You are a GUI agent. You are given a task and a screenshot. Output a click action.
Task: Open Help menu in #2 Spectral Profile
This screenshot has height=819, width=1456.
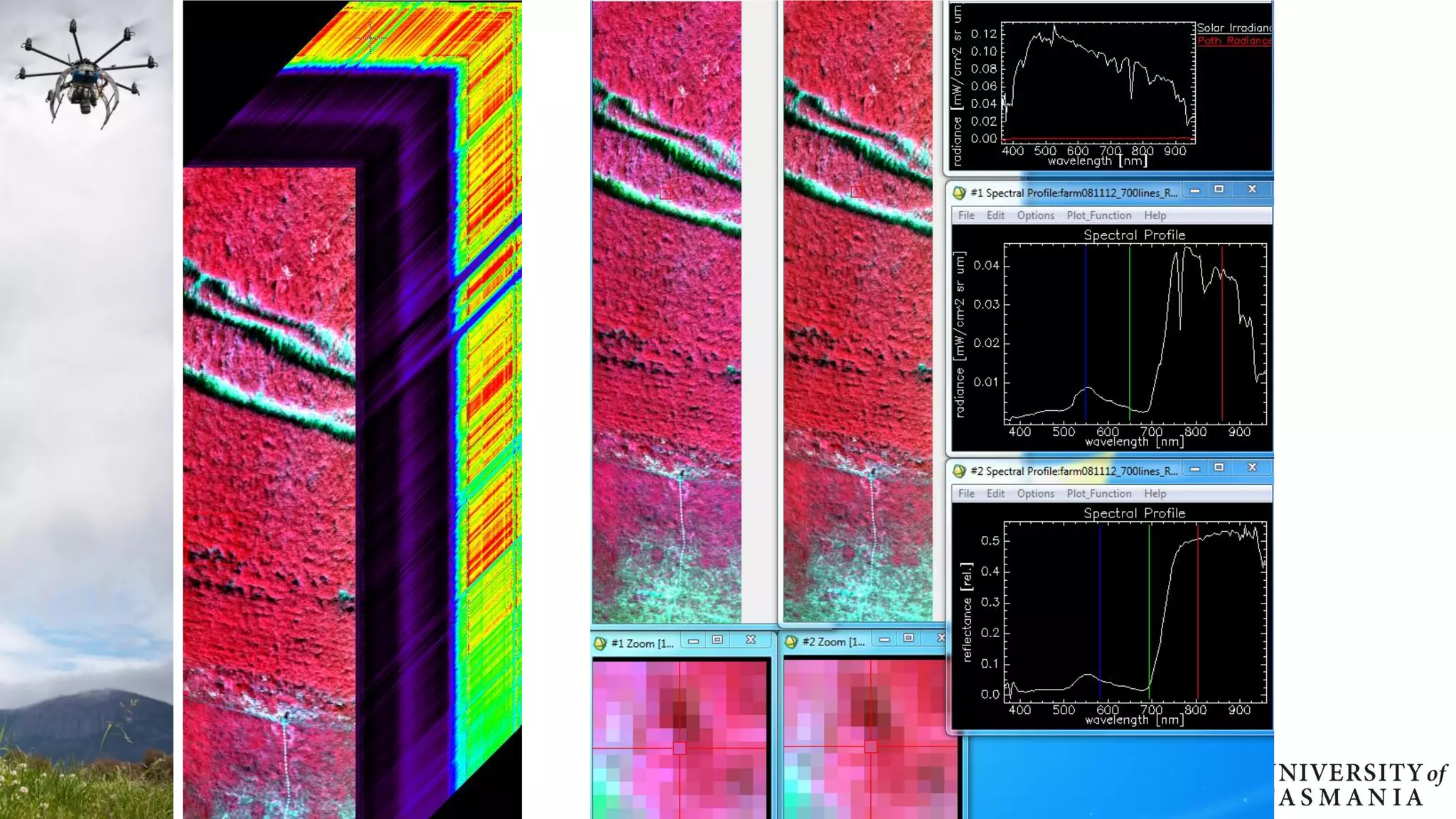point(1155,493)
